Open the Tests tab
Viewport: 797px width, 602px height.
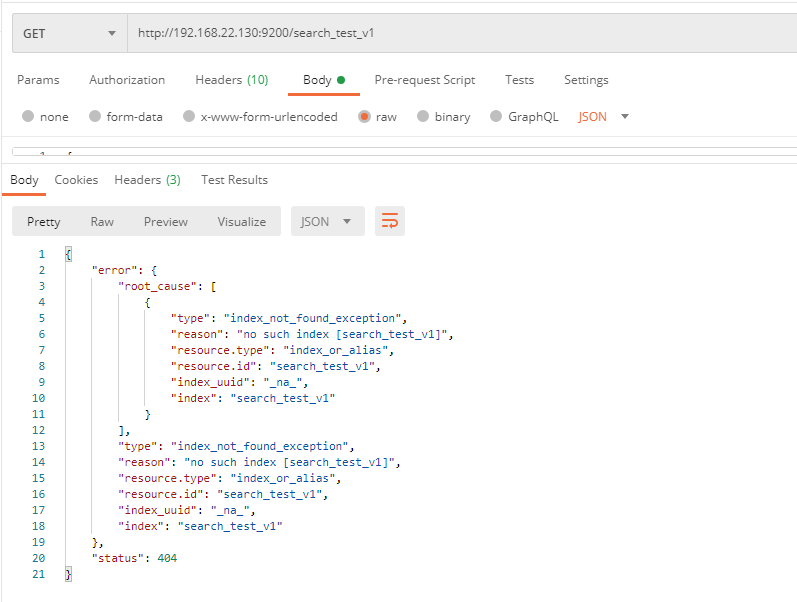coord(519,80)
